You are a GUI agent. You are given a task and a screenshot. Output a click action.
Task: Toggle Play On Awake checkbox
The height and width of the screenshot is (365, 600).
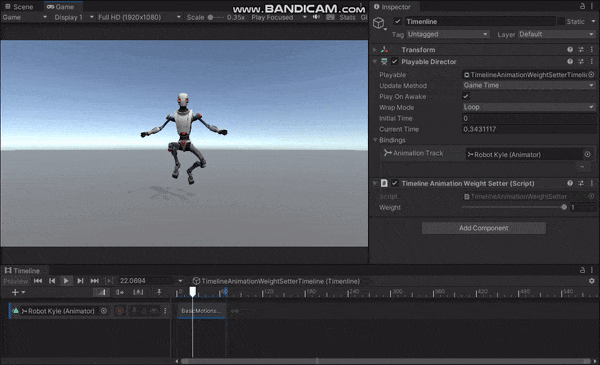[466, 96]
